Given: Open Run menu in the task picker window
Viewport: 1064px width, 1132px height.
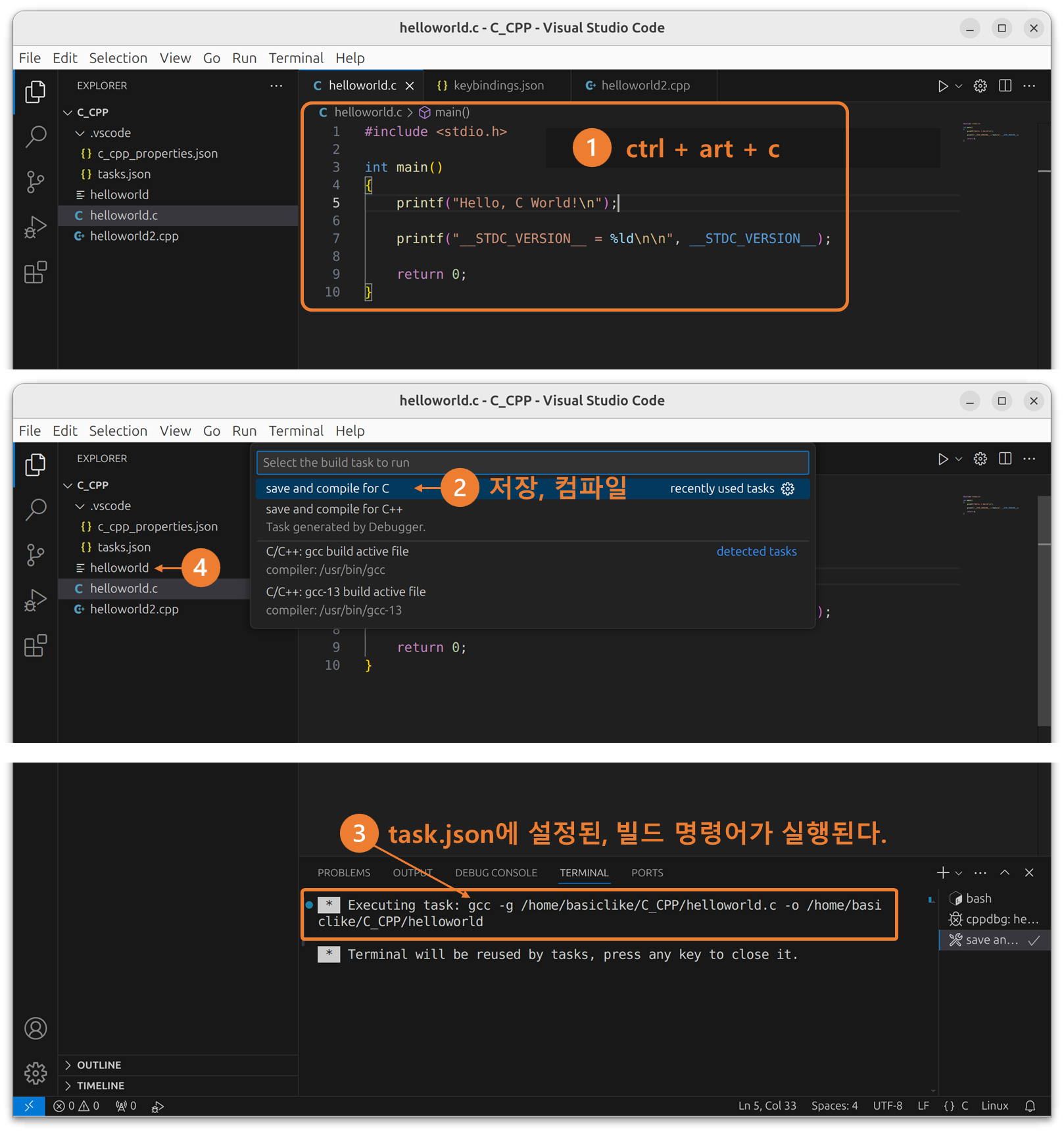Looking at the screenshot, I should point(244,431).
